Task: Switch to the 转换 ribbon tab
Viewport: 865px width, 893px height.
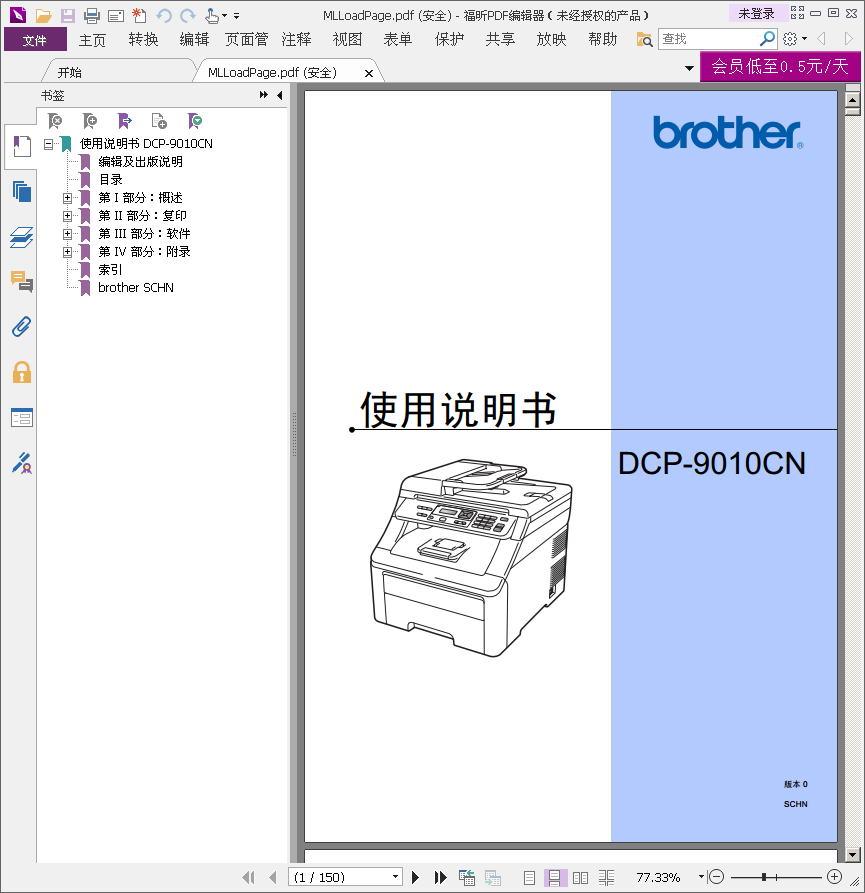Action: click(x=143, y=40)
